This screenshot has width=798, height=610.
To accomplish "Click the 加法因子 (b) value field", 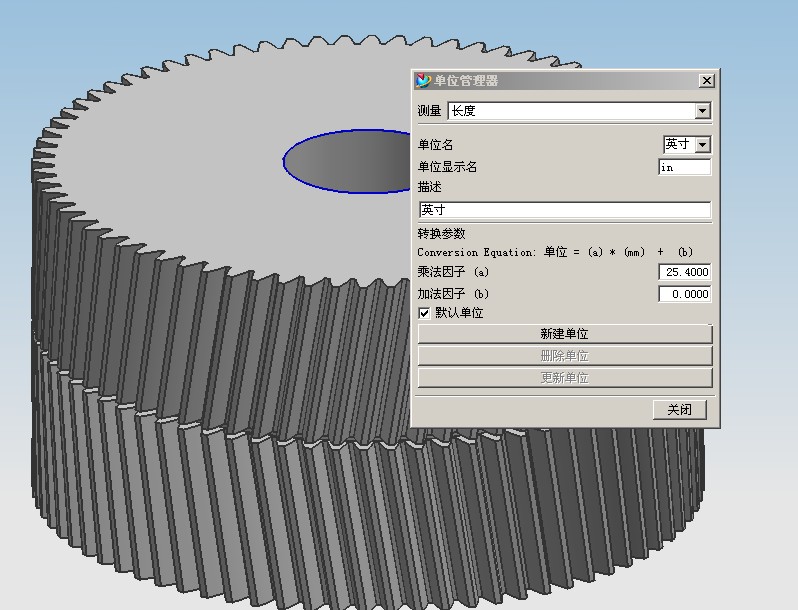I will coord(685,294).
